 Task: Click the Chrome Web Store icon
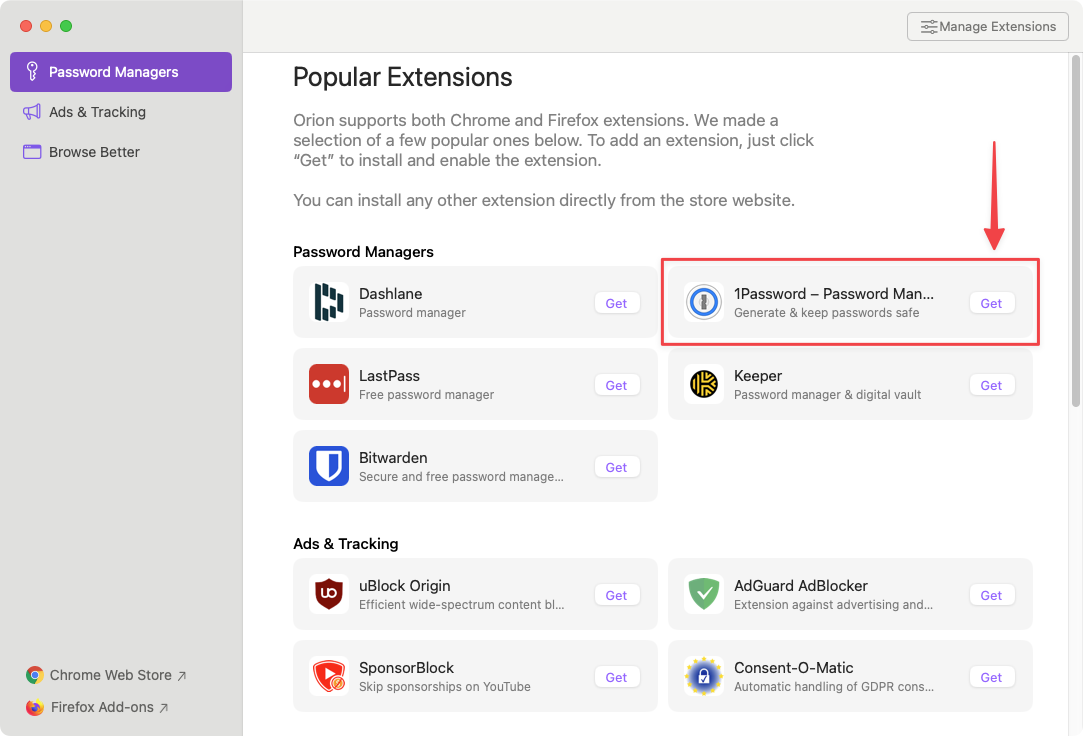[x=36, y=675]
